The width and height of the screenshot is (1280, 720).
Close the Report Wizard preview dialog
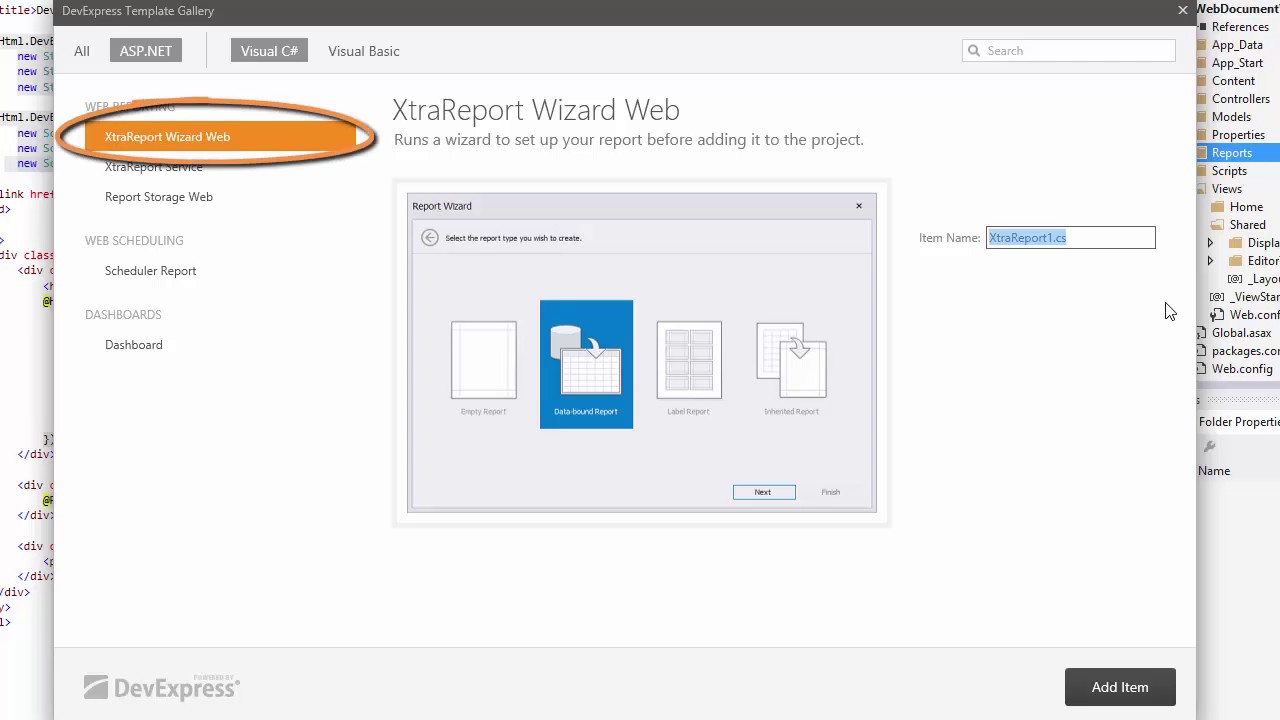pos(858,206)
